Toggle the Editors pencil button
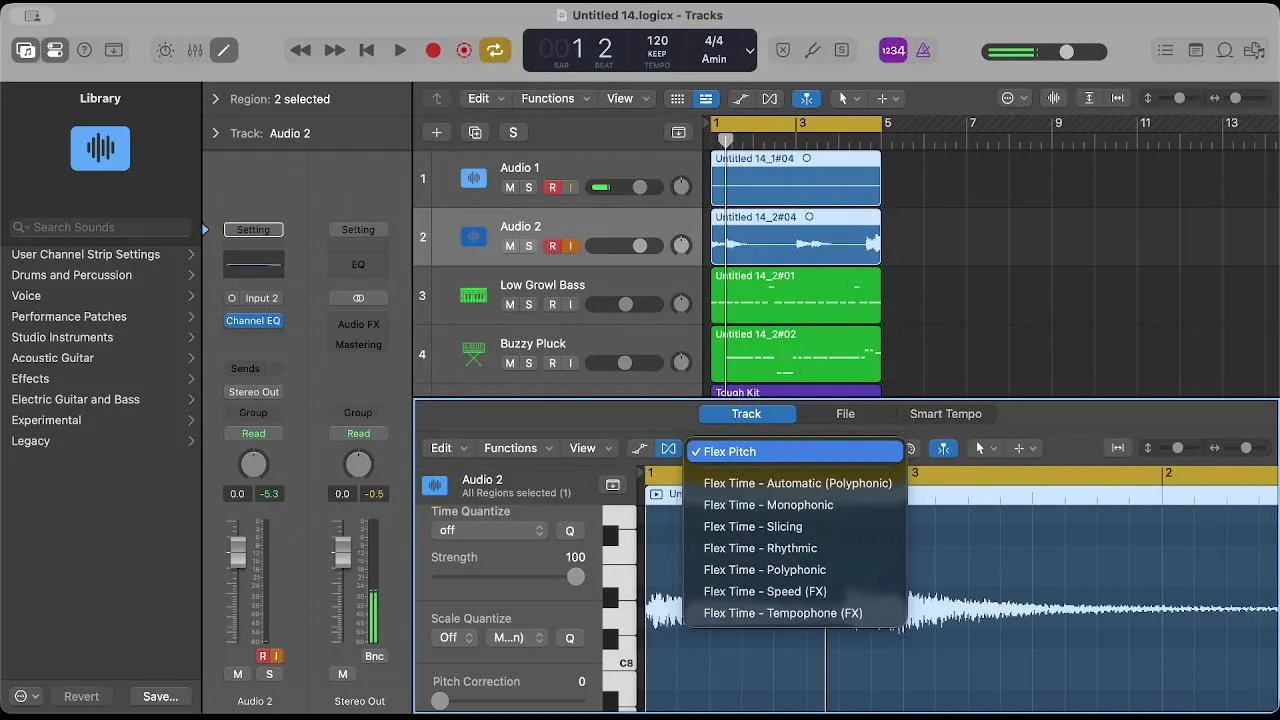The image size is (1280, 720). 224,50
